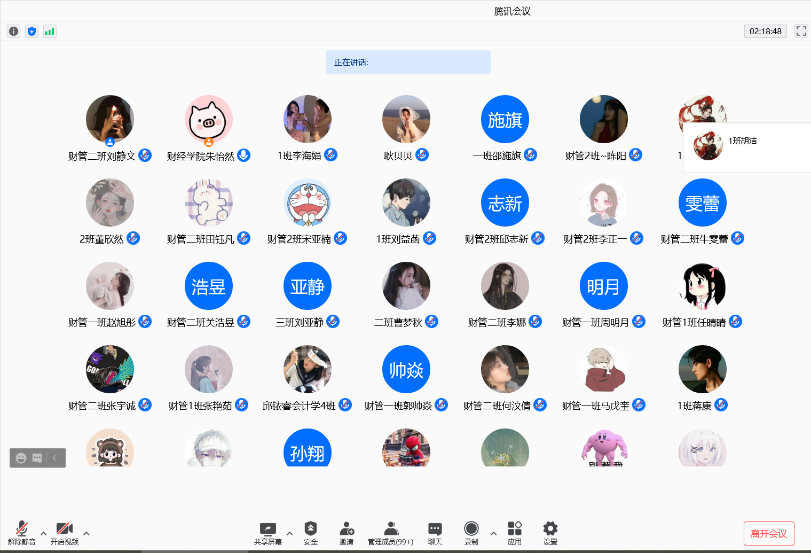This screenshot has height=553, width=811.
Task: Start Share Screen (共享屏幕)
Action: tap(267, 532)
